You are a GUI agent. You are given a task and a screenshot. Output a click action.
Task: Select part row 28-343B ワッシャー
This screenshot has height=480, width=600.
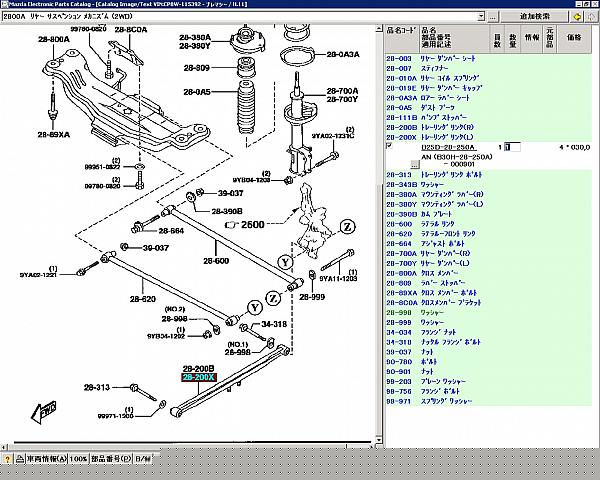pos(488,185)
